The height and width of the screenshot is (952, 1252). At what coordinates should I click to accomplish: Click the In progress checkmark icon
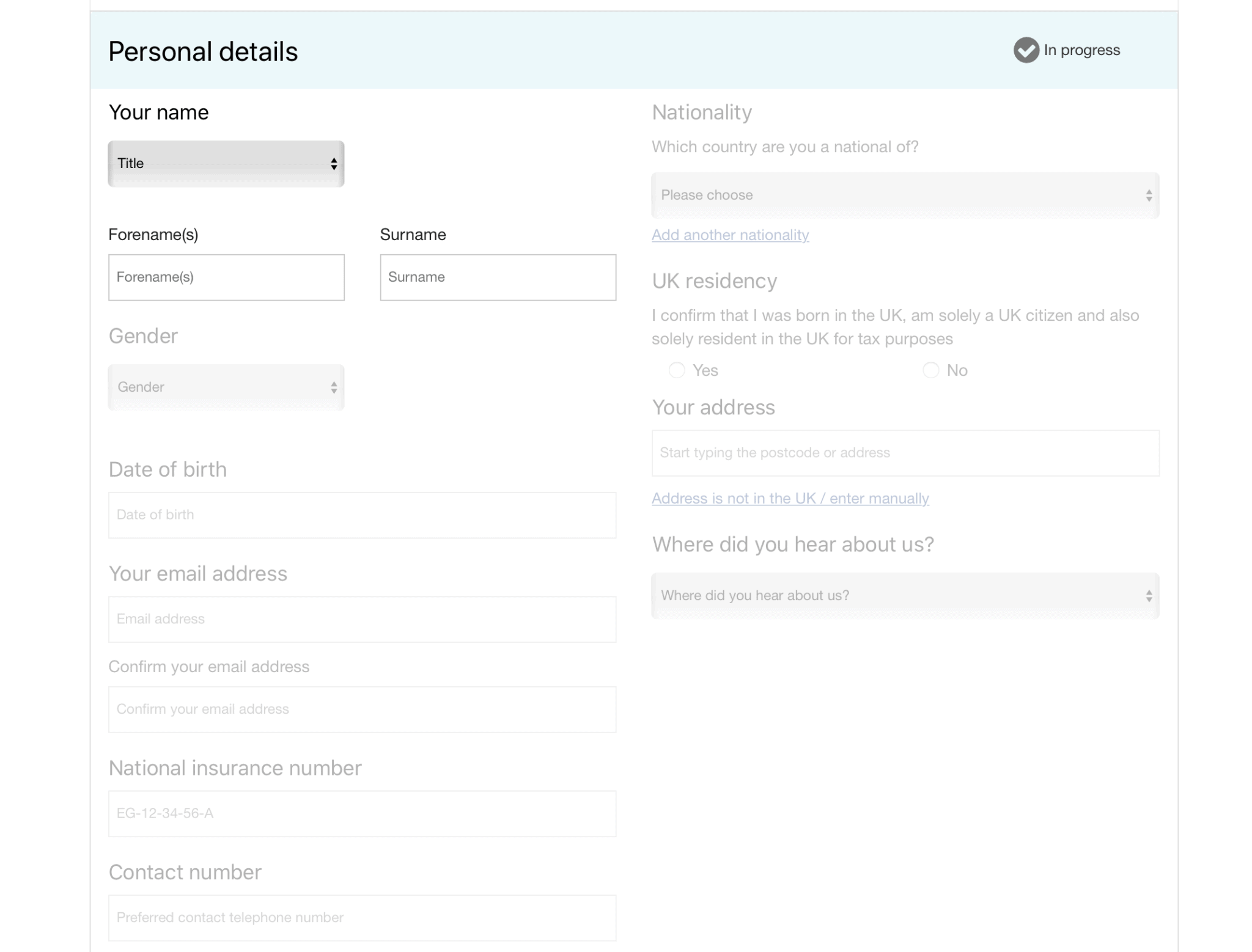(x=1026, y=50)
